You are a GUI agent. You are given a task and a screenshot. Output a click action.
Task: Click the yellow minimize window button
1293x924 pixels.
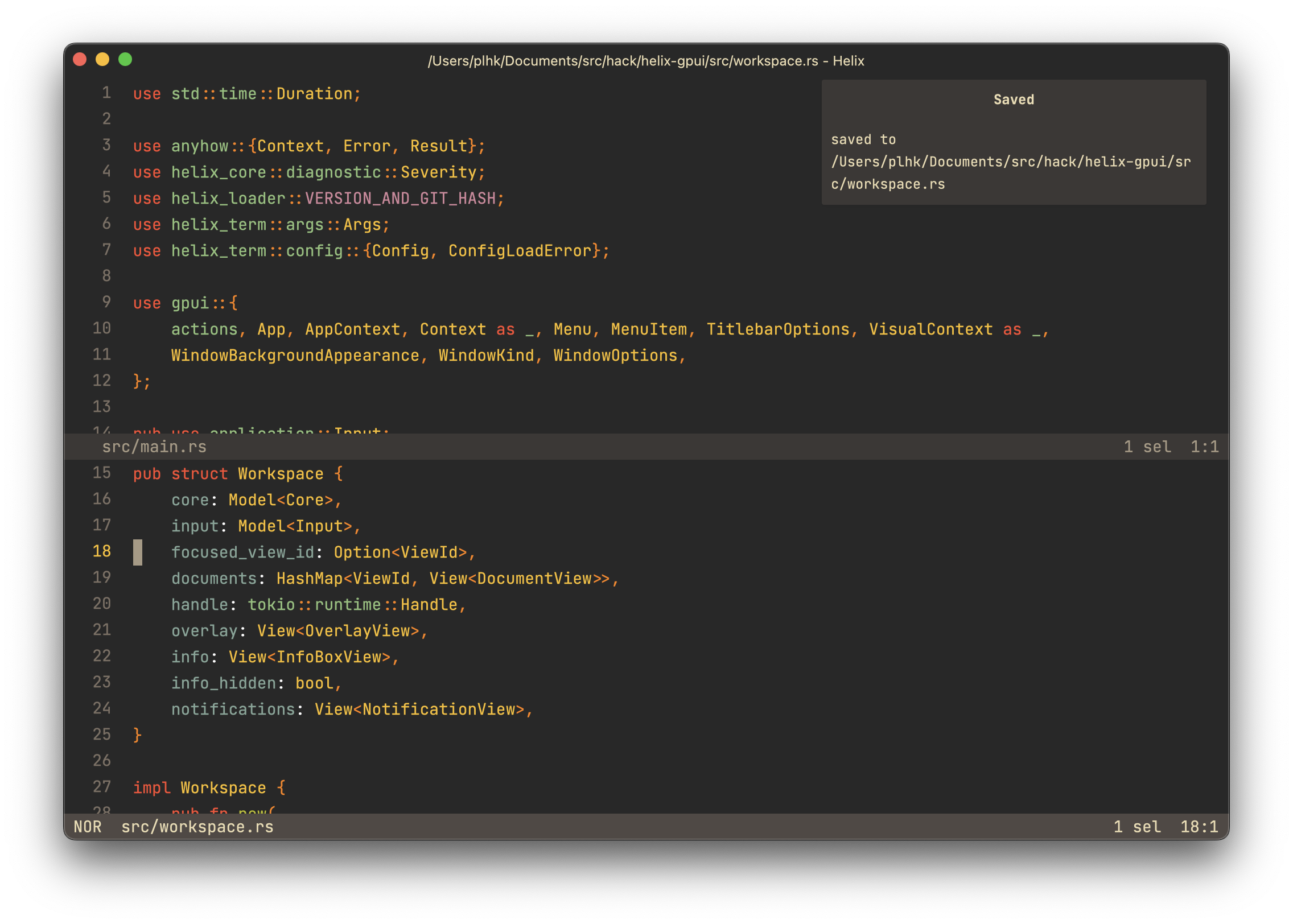(x=102, y=60)
